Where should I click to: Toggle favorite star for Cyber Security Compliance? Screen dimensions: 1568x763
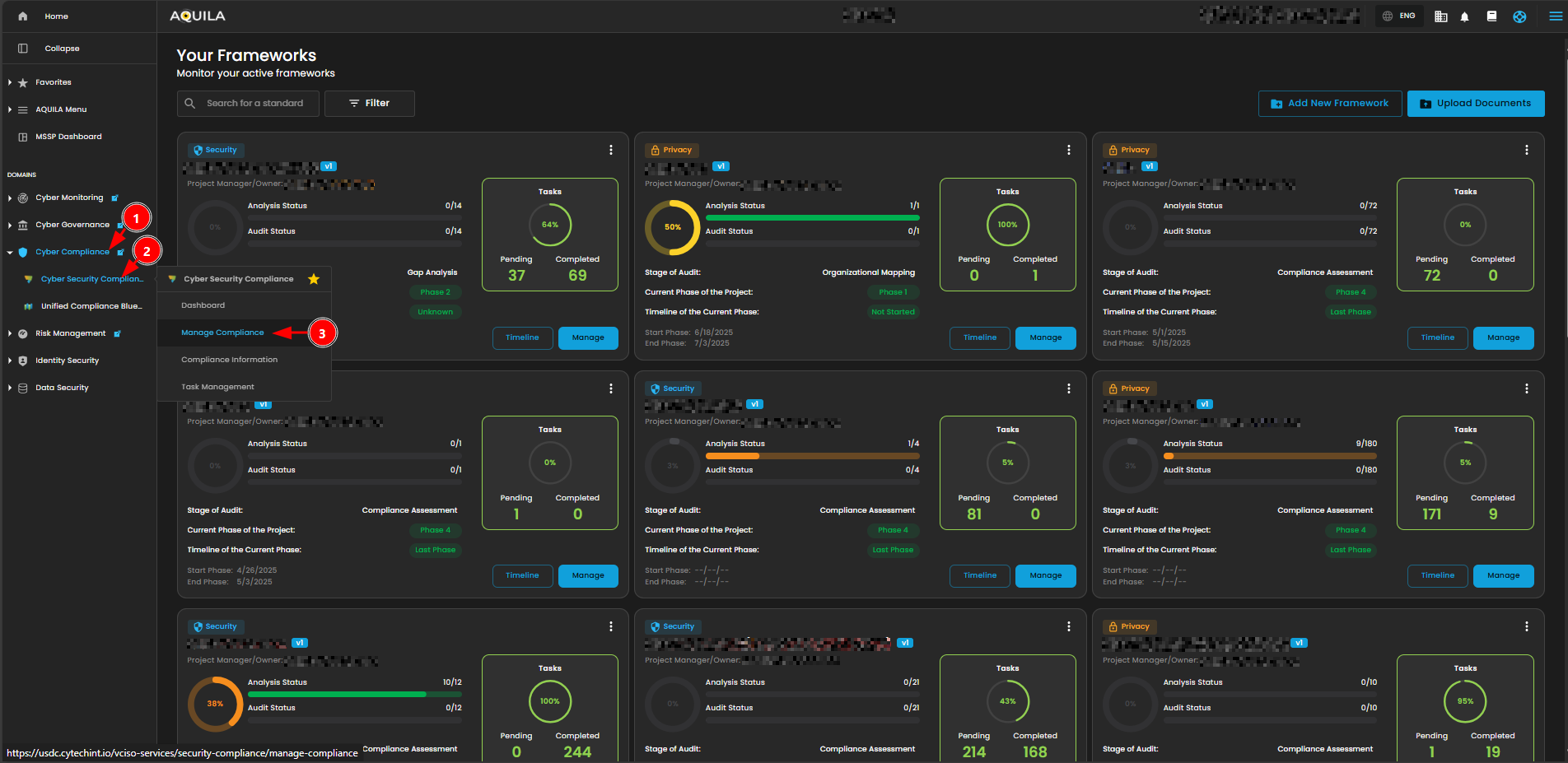(x=314, y=279)
